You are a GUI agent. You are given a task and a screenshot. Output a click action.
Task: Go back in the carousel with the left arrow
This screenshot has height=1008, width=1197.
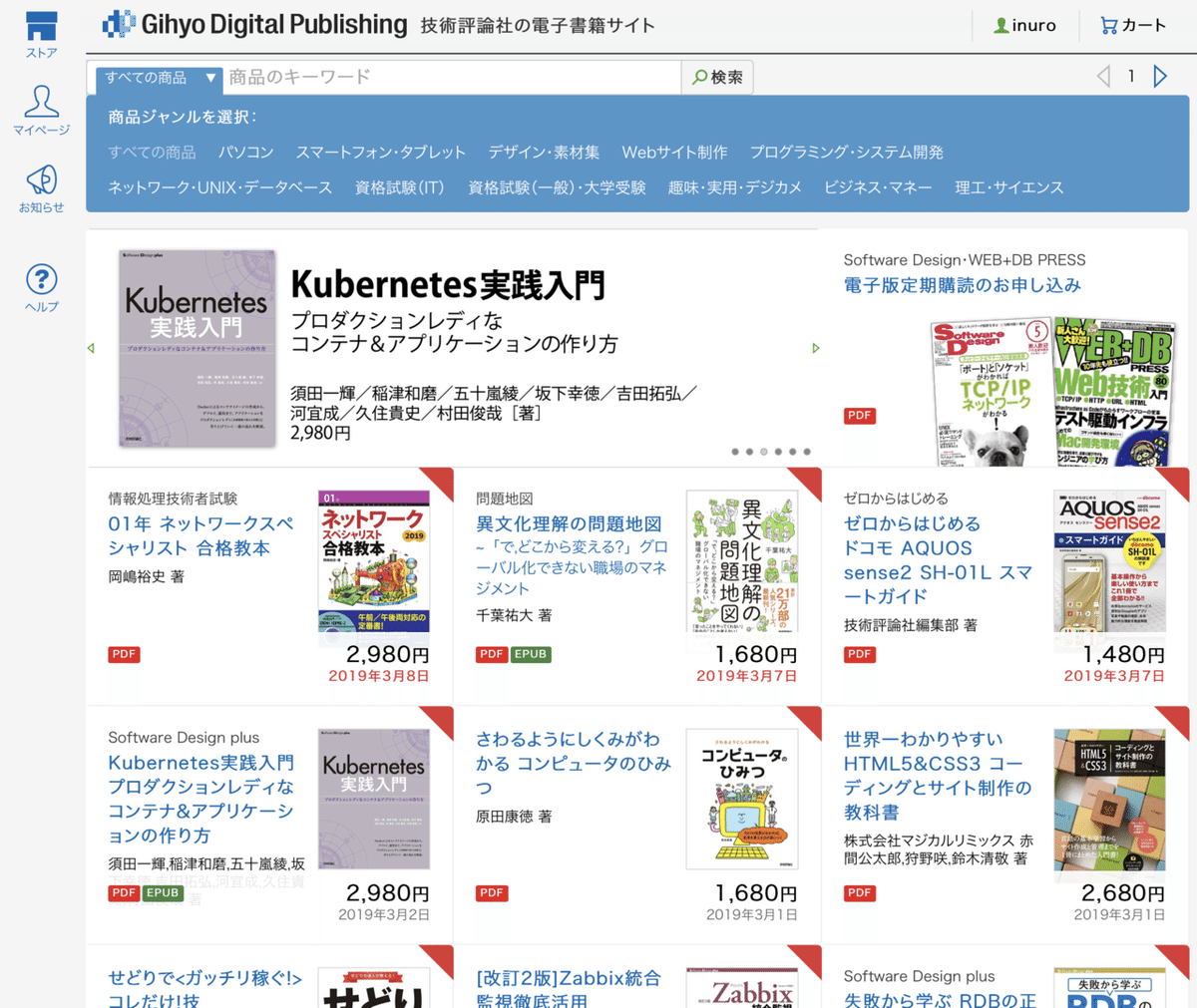(91, 348)
